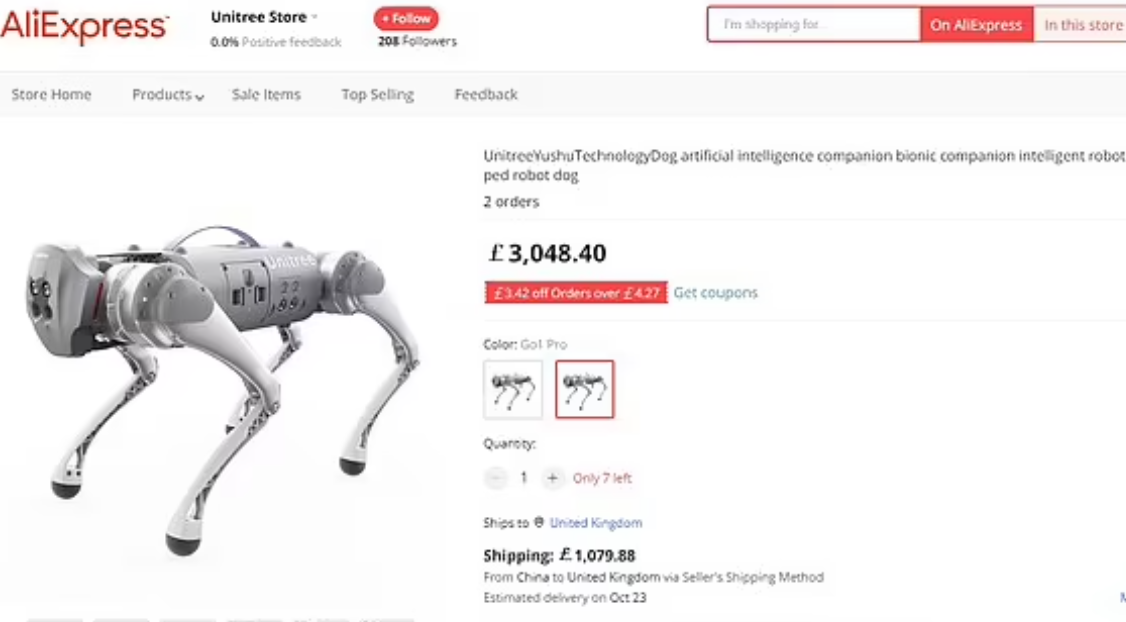Go to Sale Items tab
The width and height of the screenshot is (1126, 622).
[266, 95]
